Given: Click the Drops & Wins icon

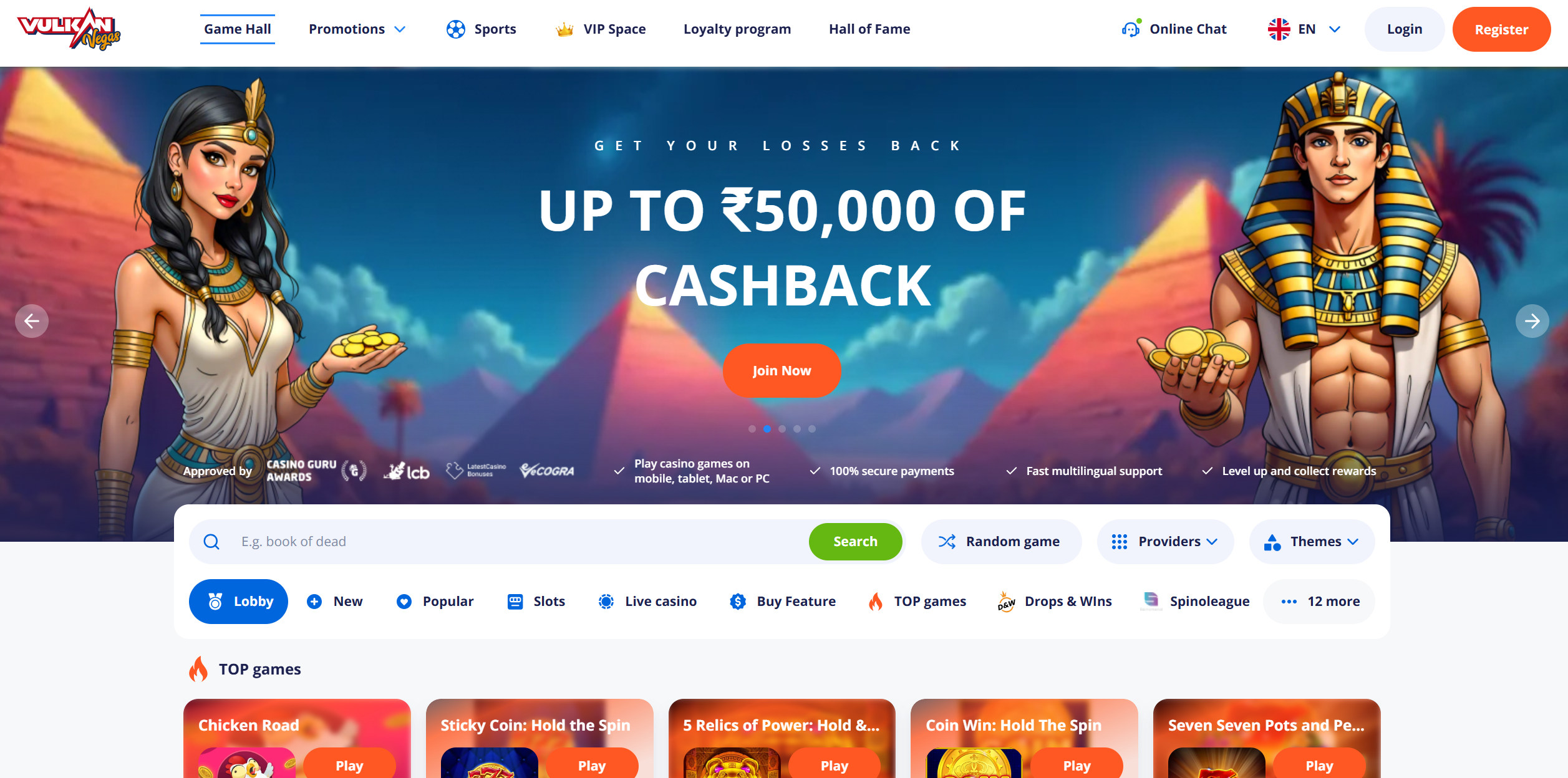Looking at the screenshot, I should click(x=1006, y=602).
